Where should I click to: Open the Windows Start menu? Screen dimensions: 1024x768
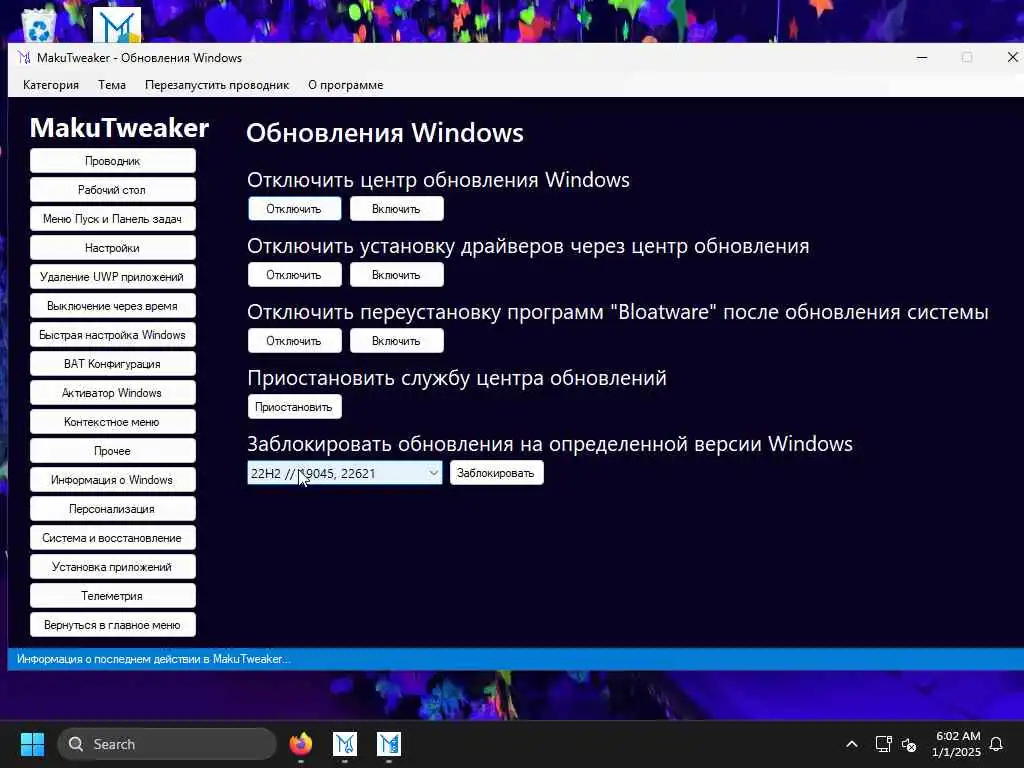pyautogui.click(x=32, y=744)
